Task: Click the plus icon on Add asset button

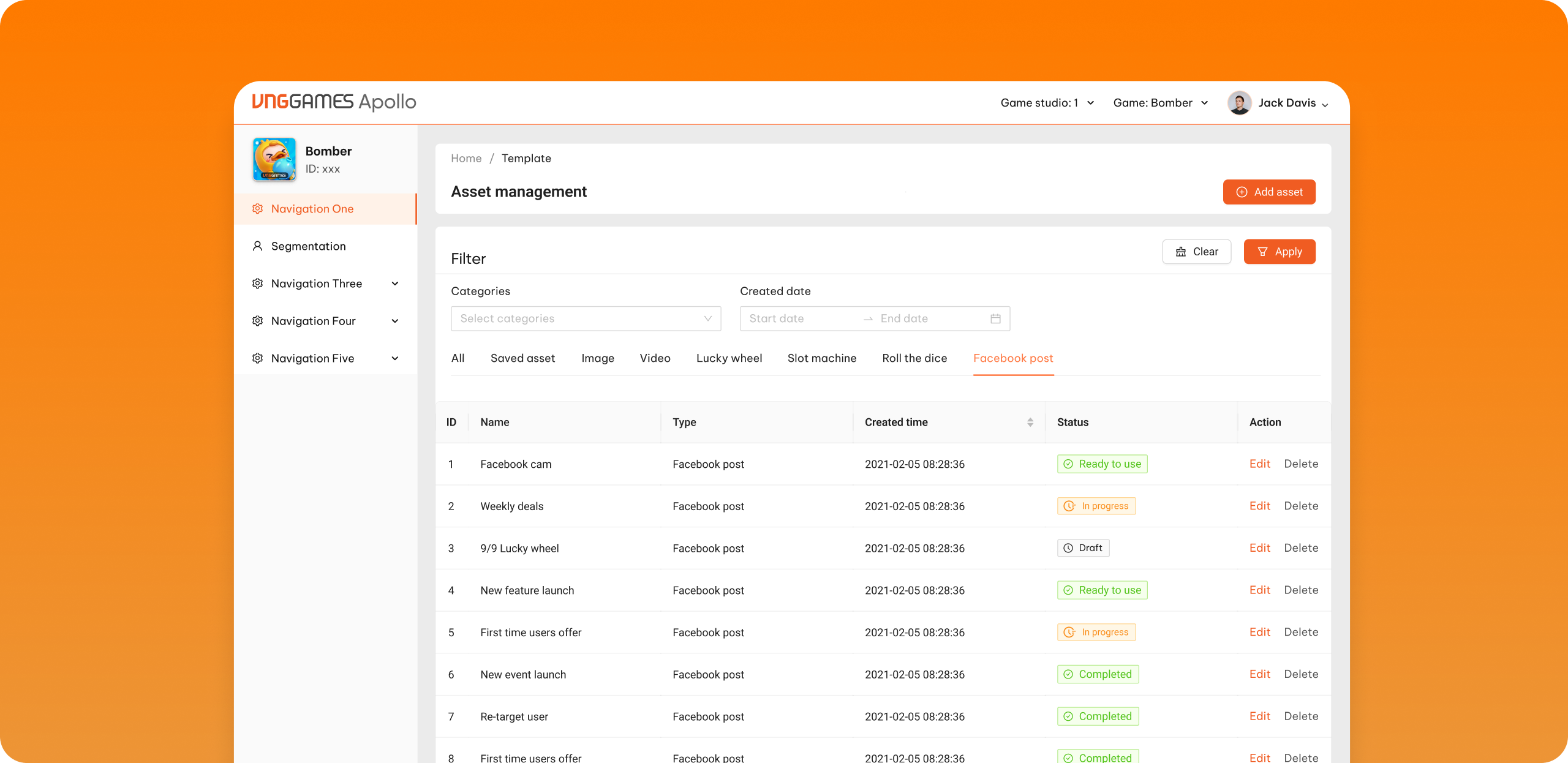Action: point(1242,192)
